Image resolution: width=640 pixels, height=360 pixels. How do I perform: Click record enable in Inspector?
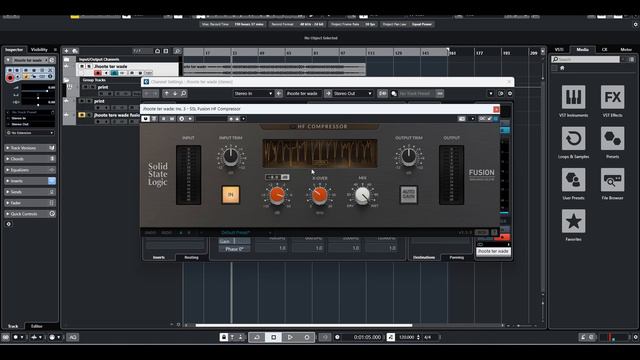[x=10, y=78]
